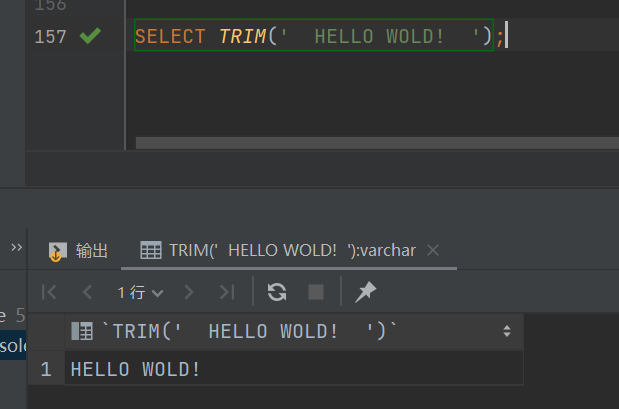Pin the result tab

(x=366, y=292)
